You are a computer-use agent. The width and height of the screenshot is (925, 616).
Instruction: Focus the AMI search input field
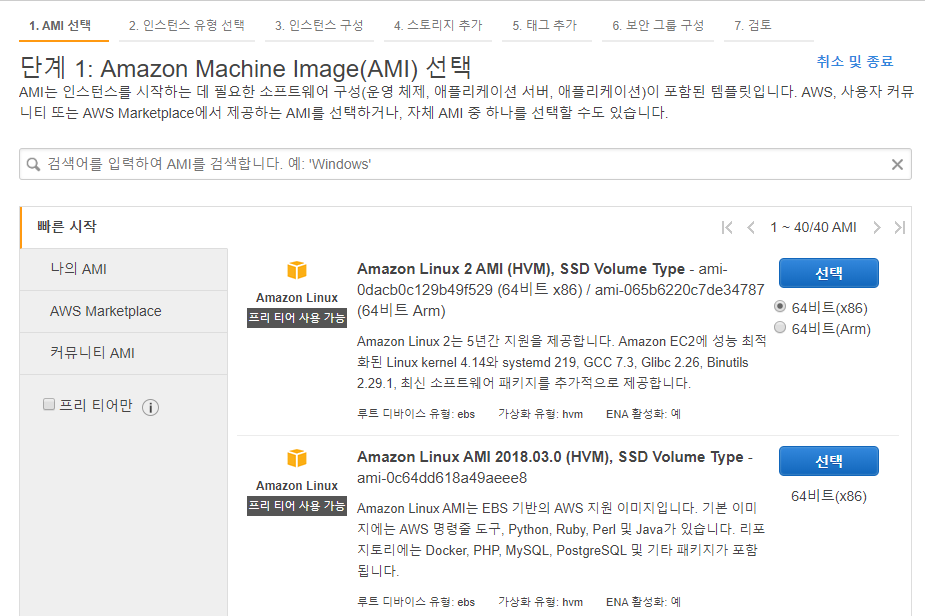tap(465, 165)
